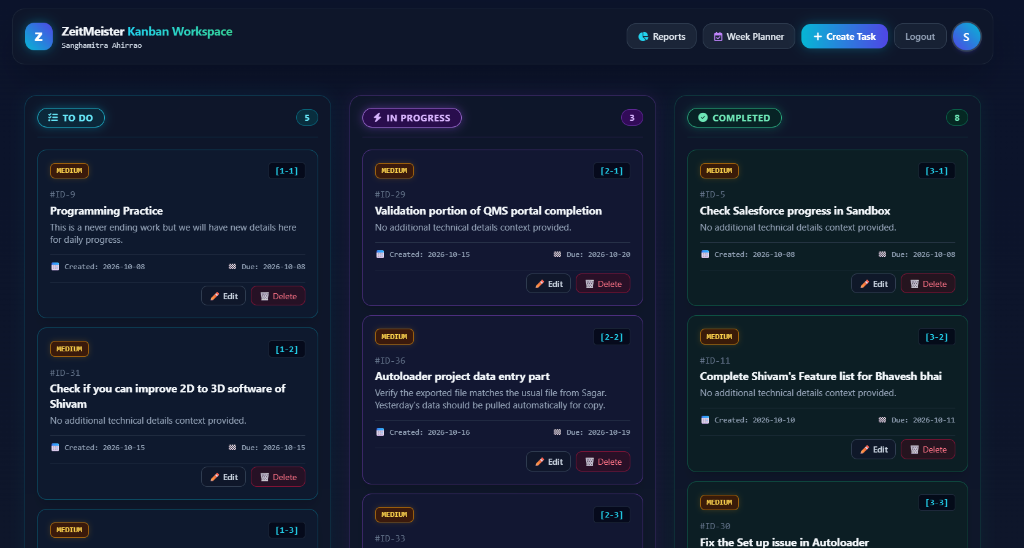Click the [3-3] position tag
This screenshot has width=1024, height=548.
(x=936, y=502)
